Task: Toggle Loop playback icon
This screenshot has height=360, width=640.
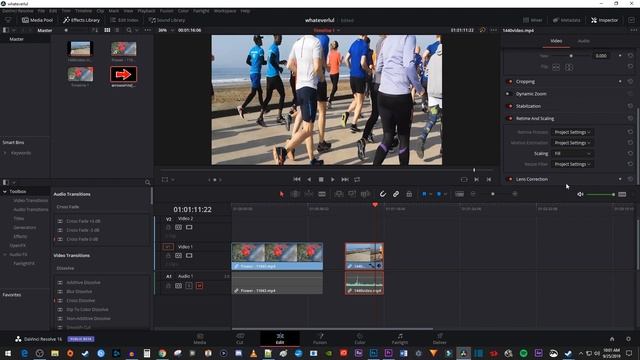Action: click(357, 180)
